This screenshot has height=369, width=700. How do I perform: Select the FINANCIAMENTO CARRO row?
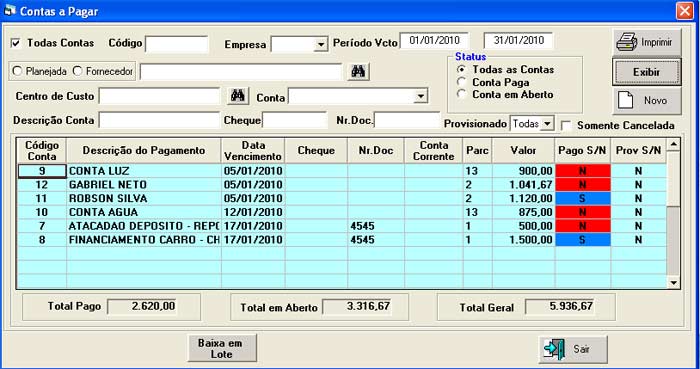(x=342, y=240)
